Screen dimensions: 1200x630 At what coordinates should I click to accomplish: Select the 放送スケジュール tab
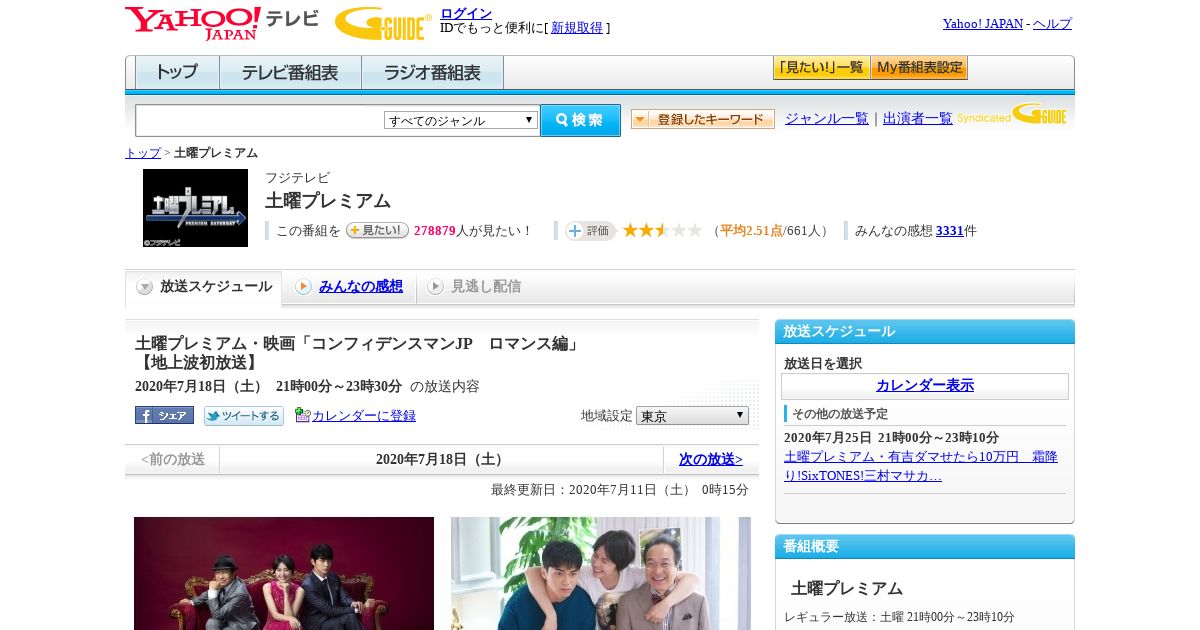(204, 287)
